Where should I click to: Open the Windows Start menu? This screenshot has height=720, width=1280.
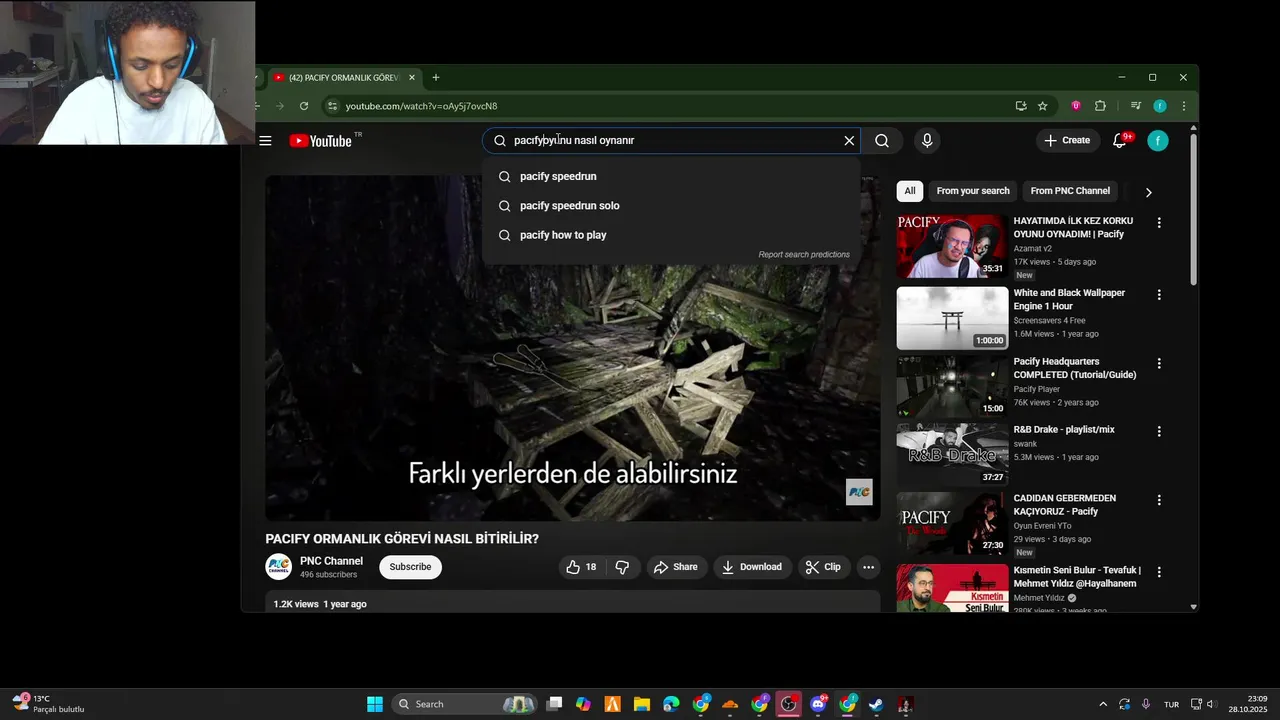point(375,704)
